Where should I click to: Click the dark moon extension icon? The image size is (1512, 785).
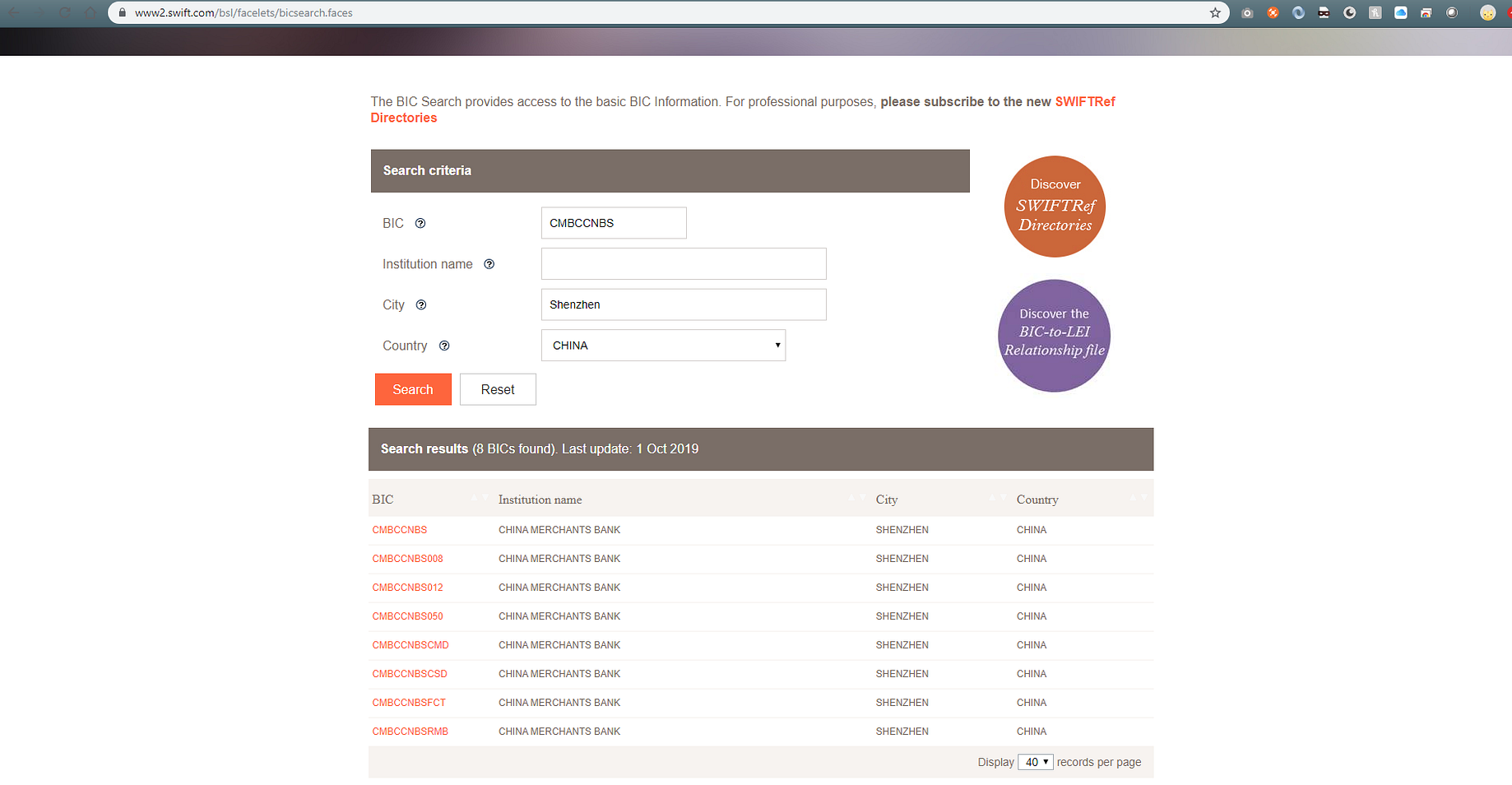click(x=1349, y=12)
